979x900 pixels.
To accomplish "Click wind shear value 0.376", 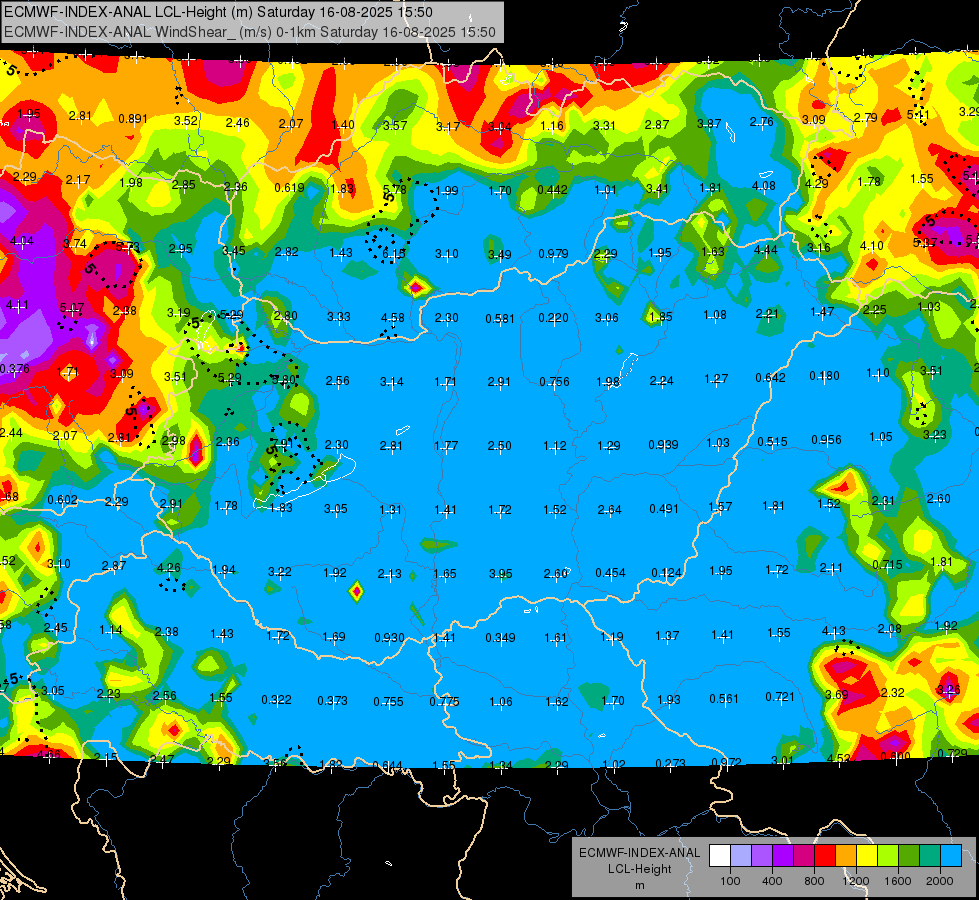I will click(x=14, y=369).
